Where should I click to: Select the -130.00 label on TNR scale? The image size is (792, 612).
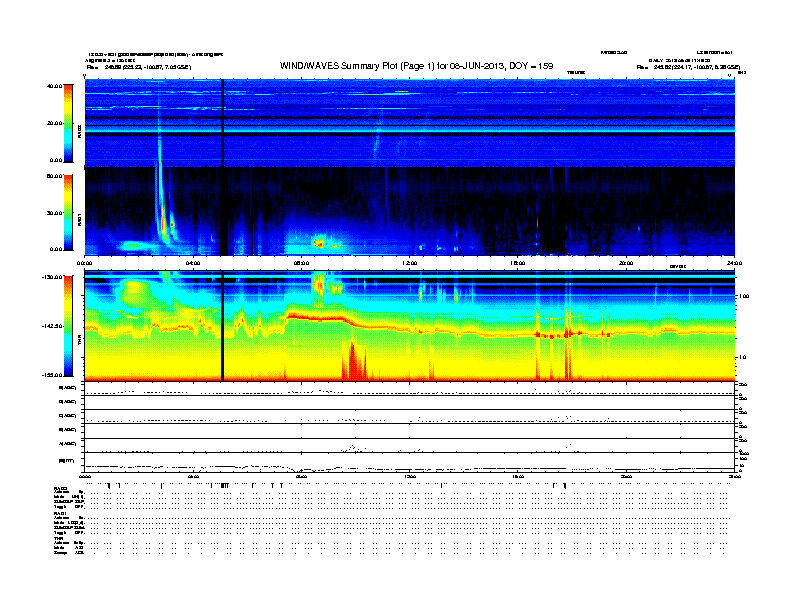point(53,277)
